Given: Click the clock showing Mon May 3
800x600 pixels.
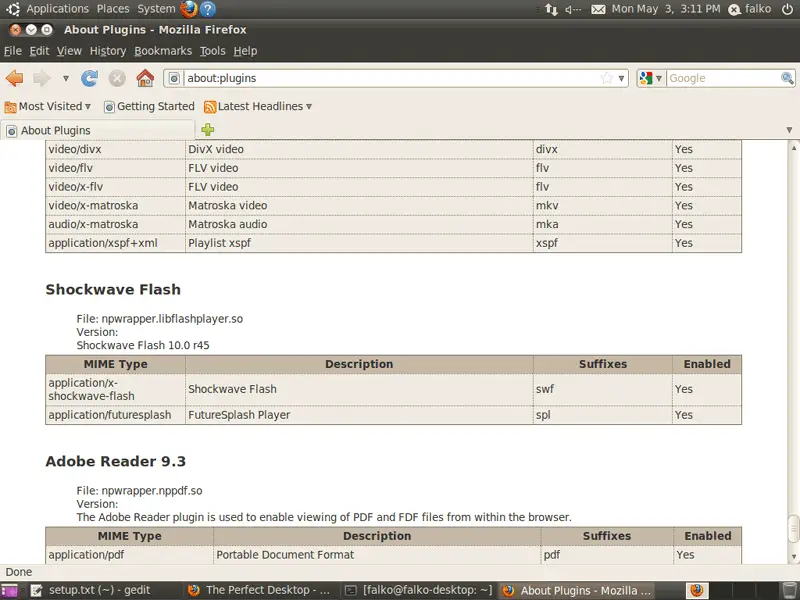Looking at the screenshot, I should 666,9.
